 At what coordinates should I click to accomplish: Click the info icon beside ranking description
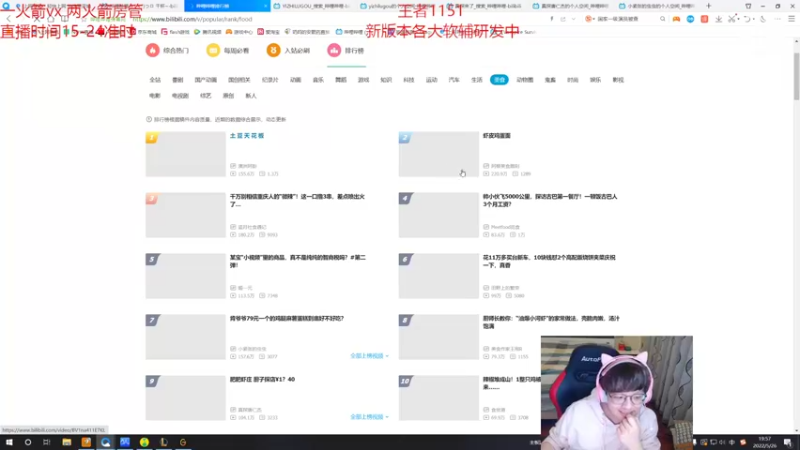click(149, 119)
